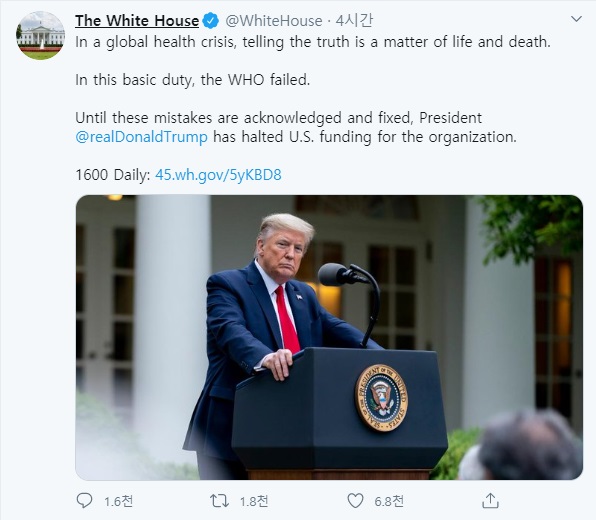The height and width of the screenshot is (520, 596).
Task: Retweet using the retweet arrows icon
Action: point(220,501)
